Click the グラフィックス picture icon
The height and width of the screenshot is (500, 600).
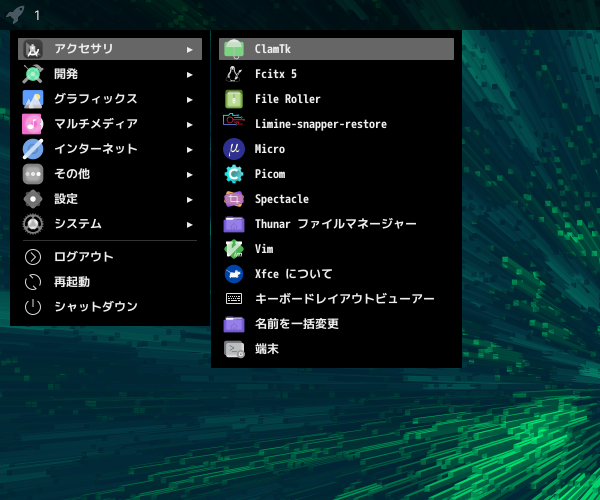point(33,99)
